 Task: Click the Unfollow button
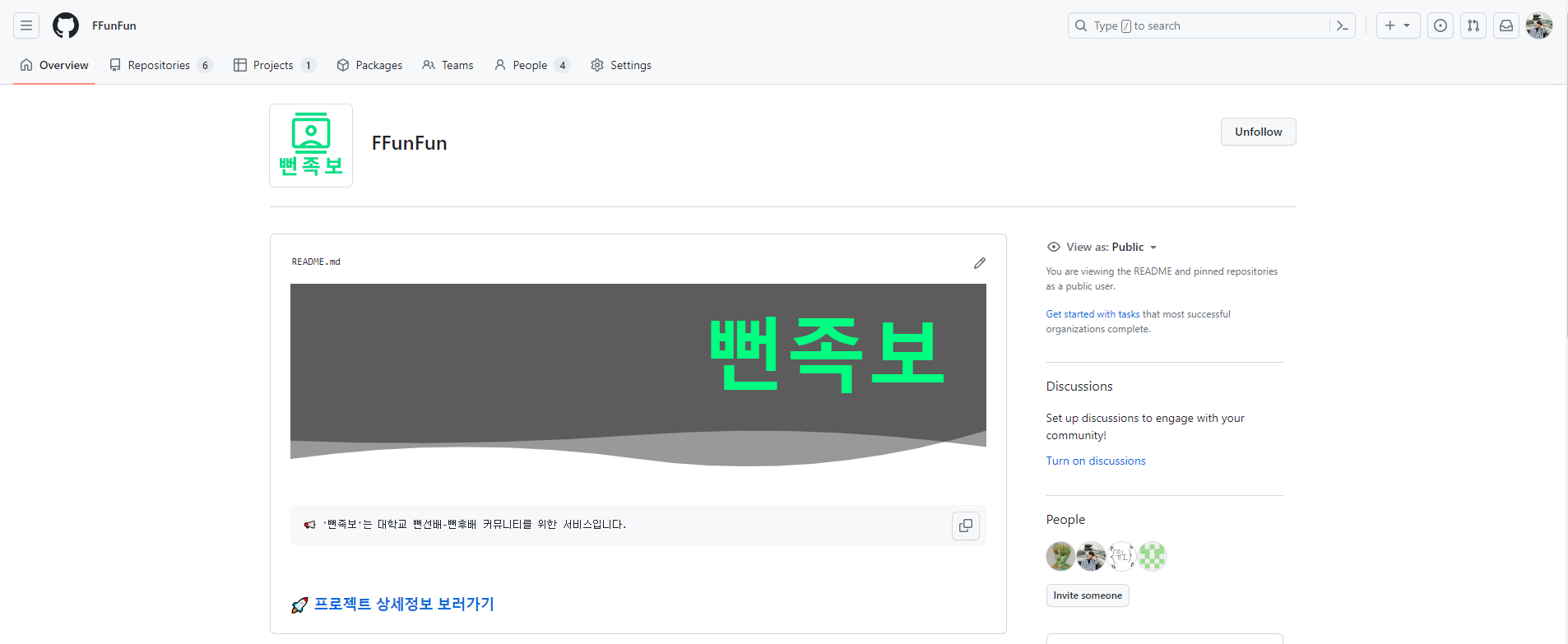click(x=1258, y=132)
